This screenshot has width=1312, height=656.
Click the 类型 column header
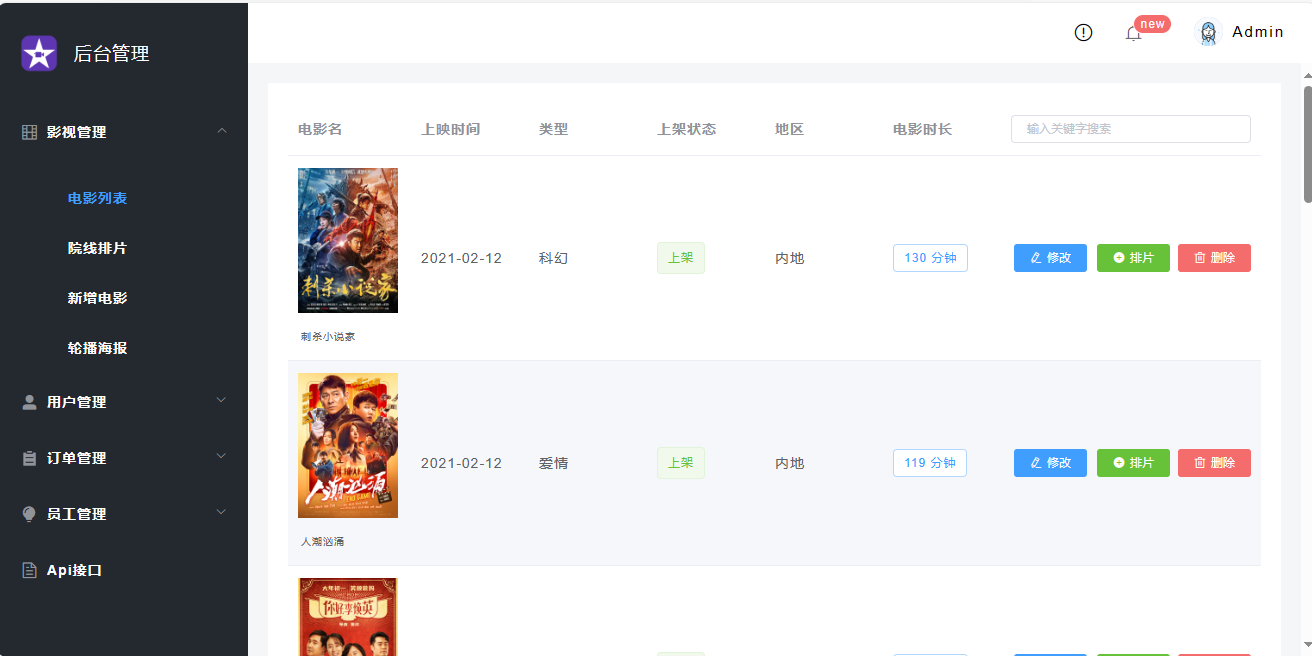(553, 129)
